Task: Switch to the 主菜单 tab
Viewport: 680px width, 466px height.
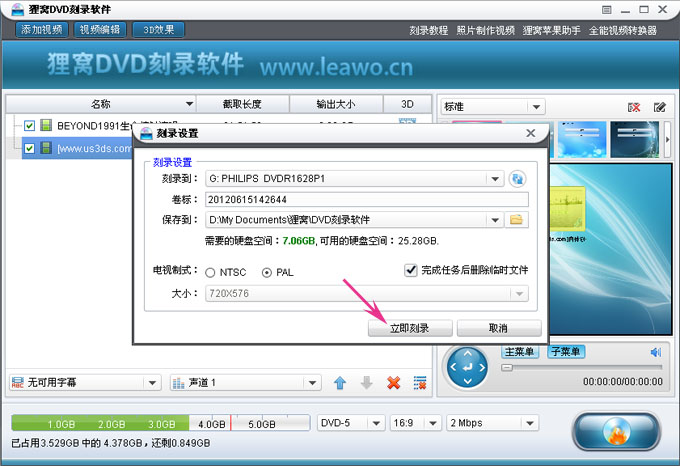Action: (520, 352)
